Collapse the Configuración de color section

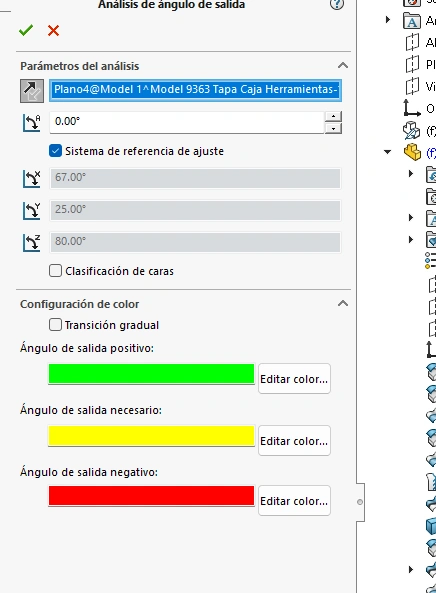pyautogui.click(x=343, y=303)
